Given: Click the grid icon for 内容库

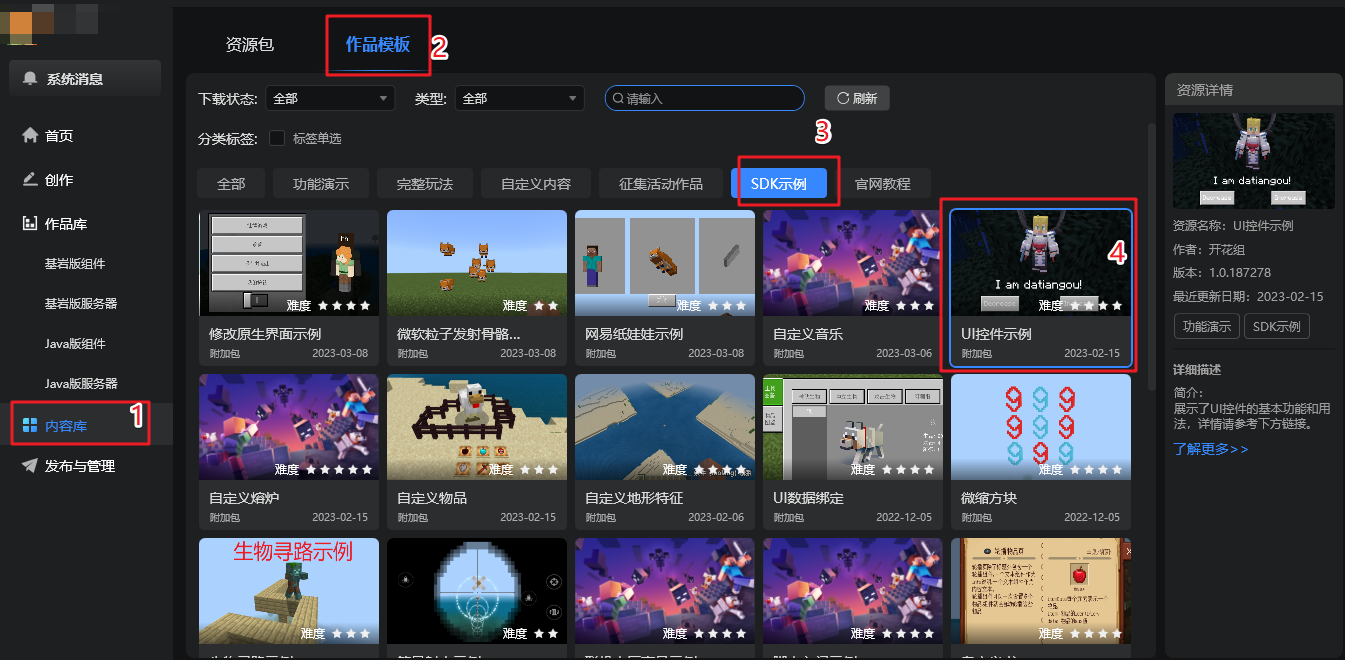Looking at the screenshot, I should point(30,426).
